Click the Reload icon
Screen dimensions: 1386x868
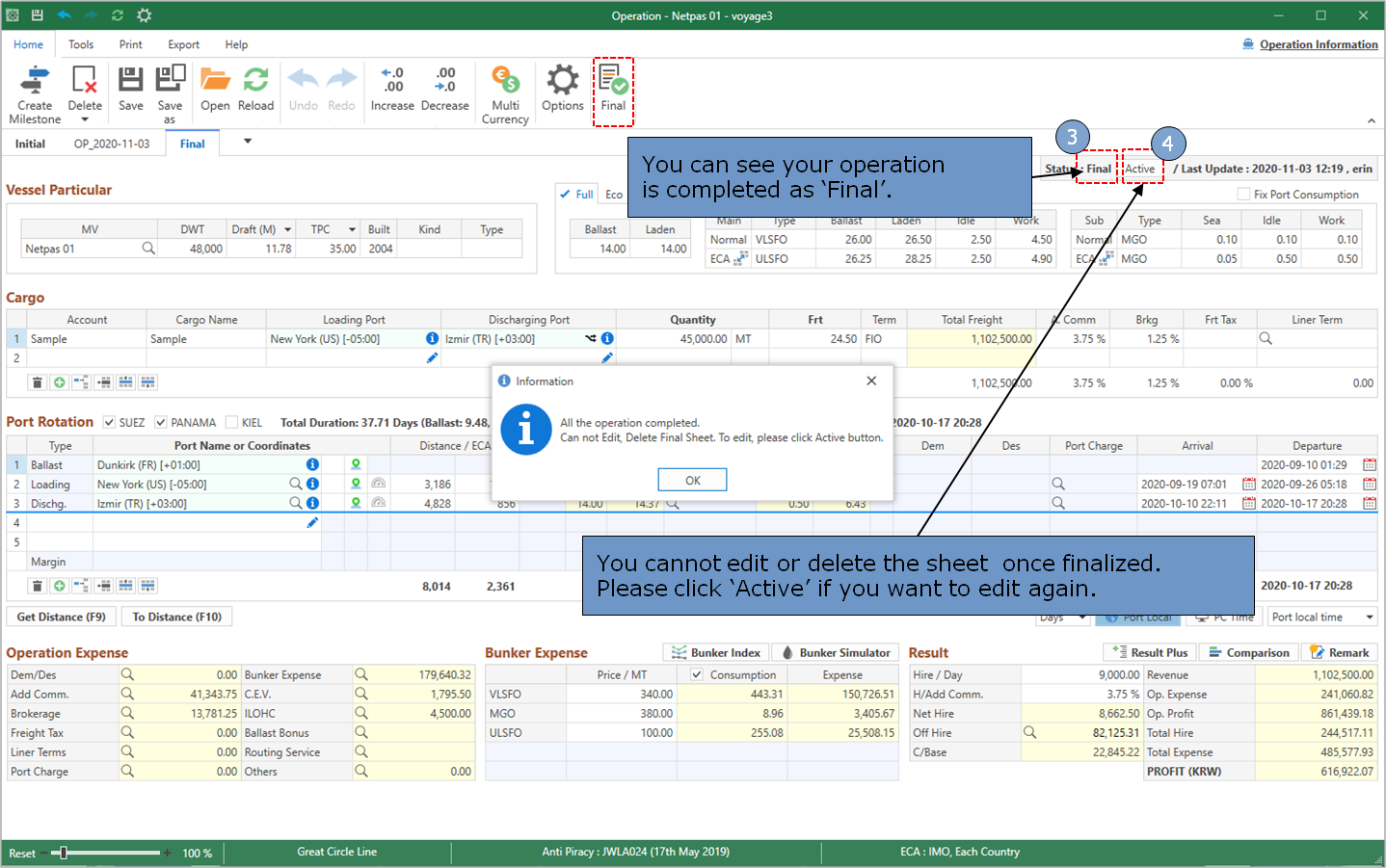point(255,81)
